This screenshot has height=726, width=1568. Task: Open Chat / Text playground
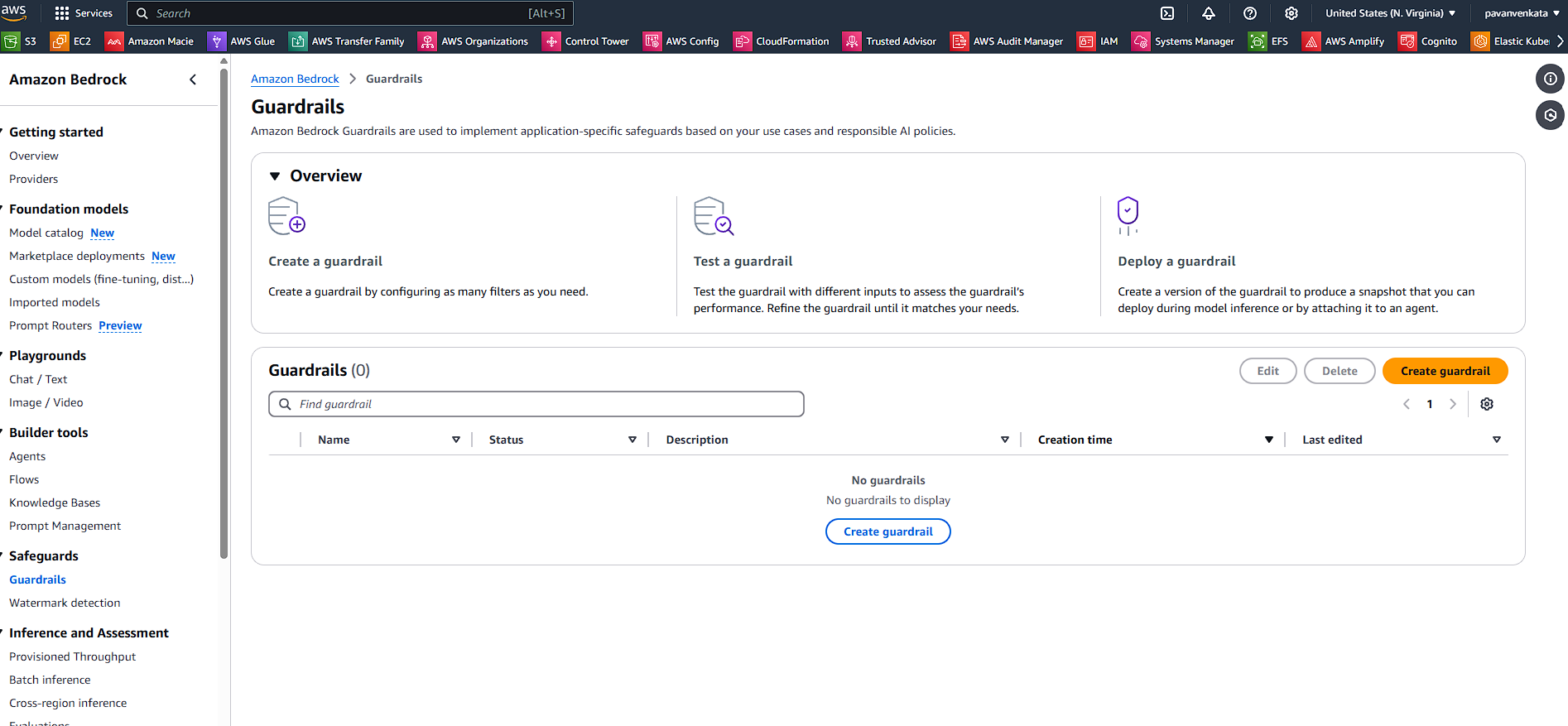coord(38,379)
